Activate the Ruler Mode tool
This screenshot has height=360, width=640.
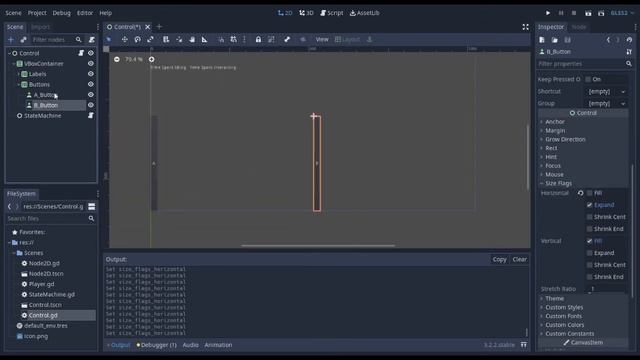204,40
